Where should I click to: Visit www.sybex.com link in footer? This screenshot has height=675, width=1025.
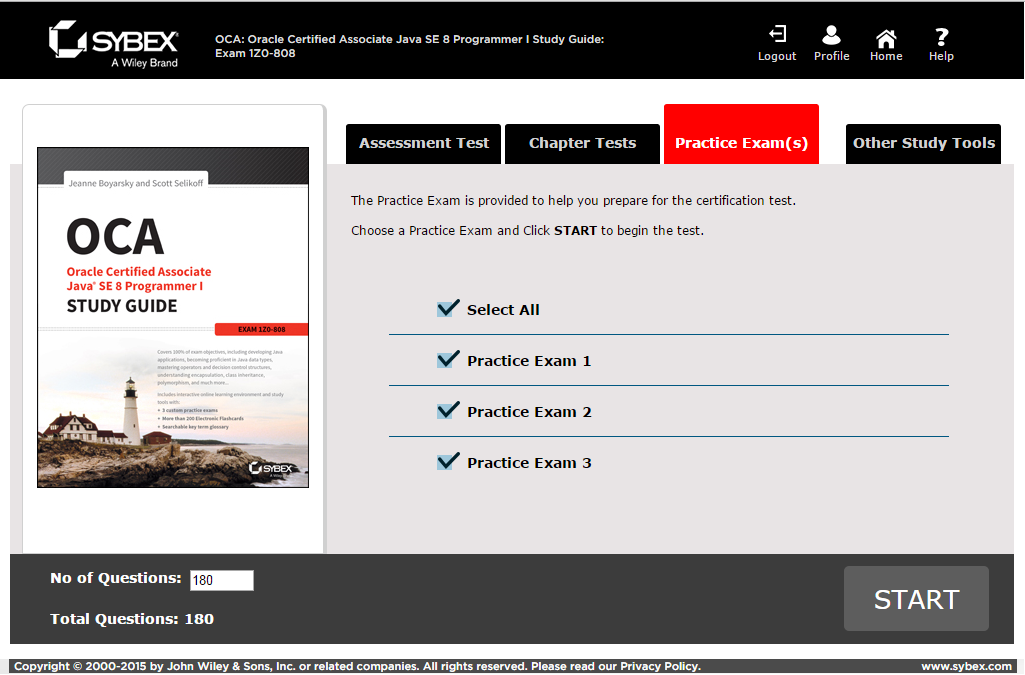coord(966,667)
